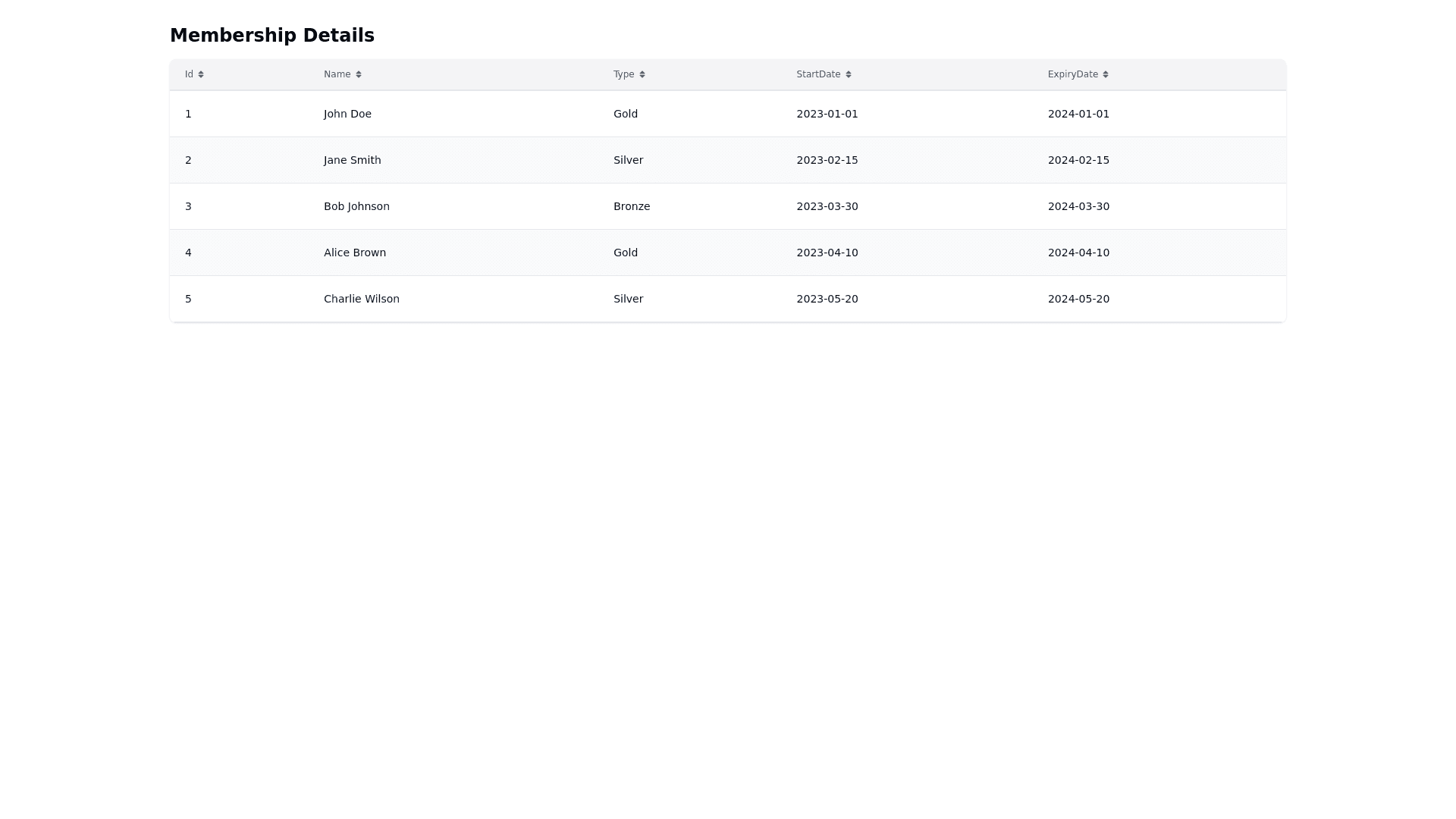Click Silver type in Charlie Wilson's row
The width and height of the screenshot is (1456, 819).
point(628,299)
